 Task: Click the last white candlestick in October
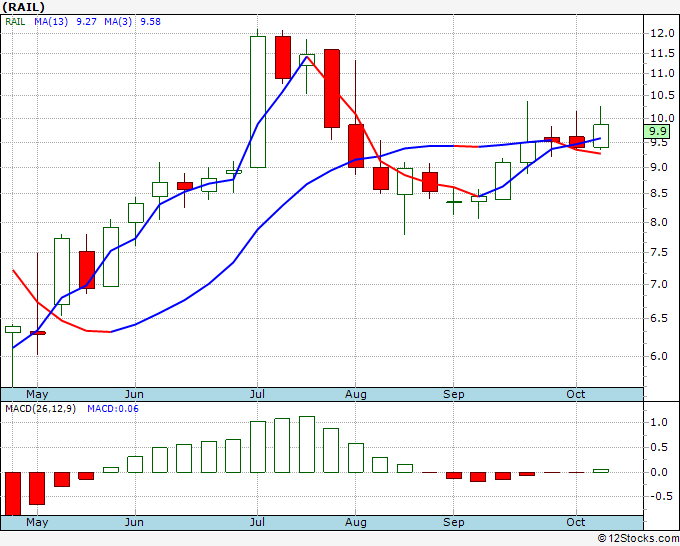(601, 136)
